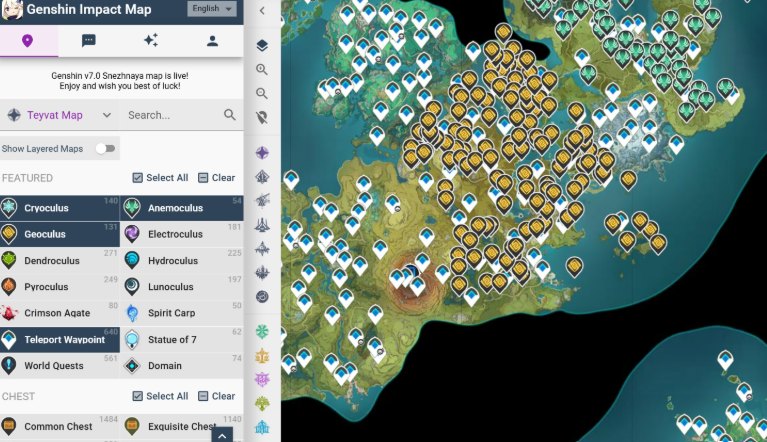Select the purple four-point star Teyvat region icon
Viewport: 767px width, 442px height.
[262, 153]
